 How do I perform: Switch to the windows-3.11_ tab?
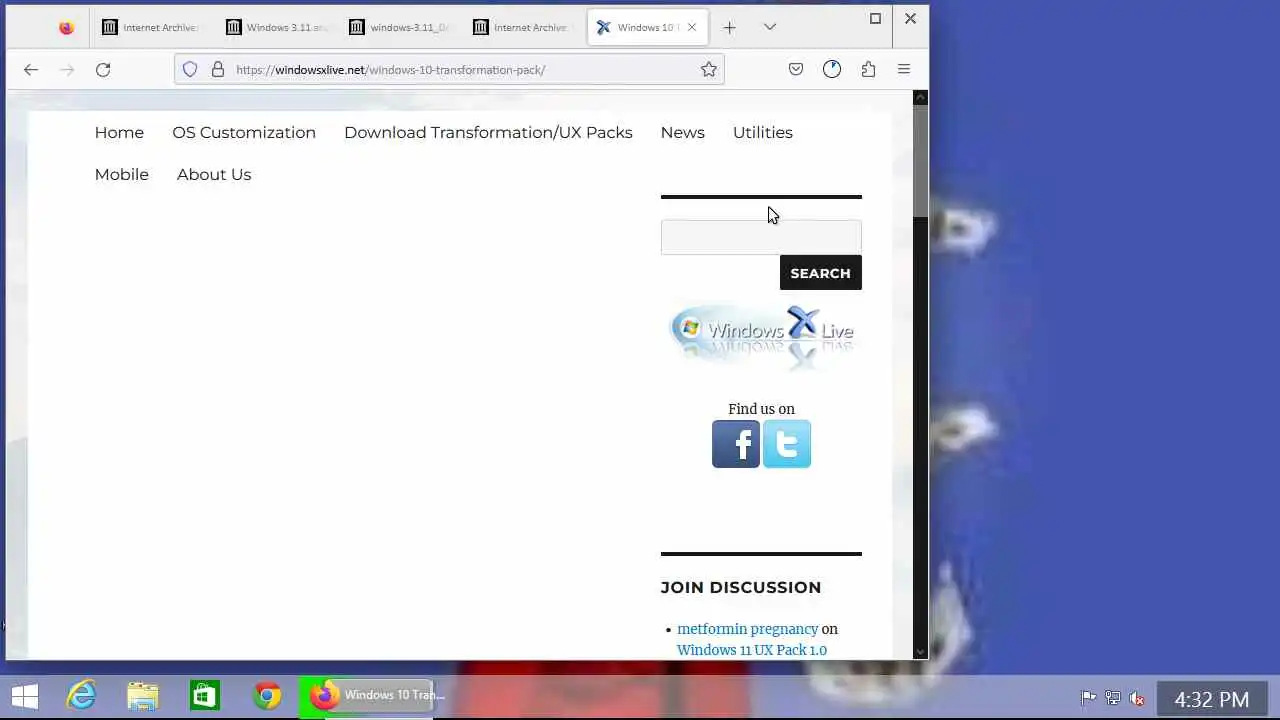click(x=399, y=28)
